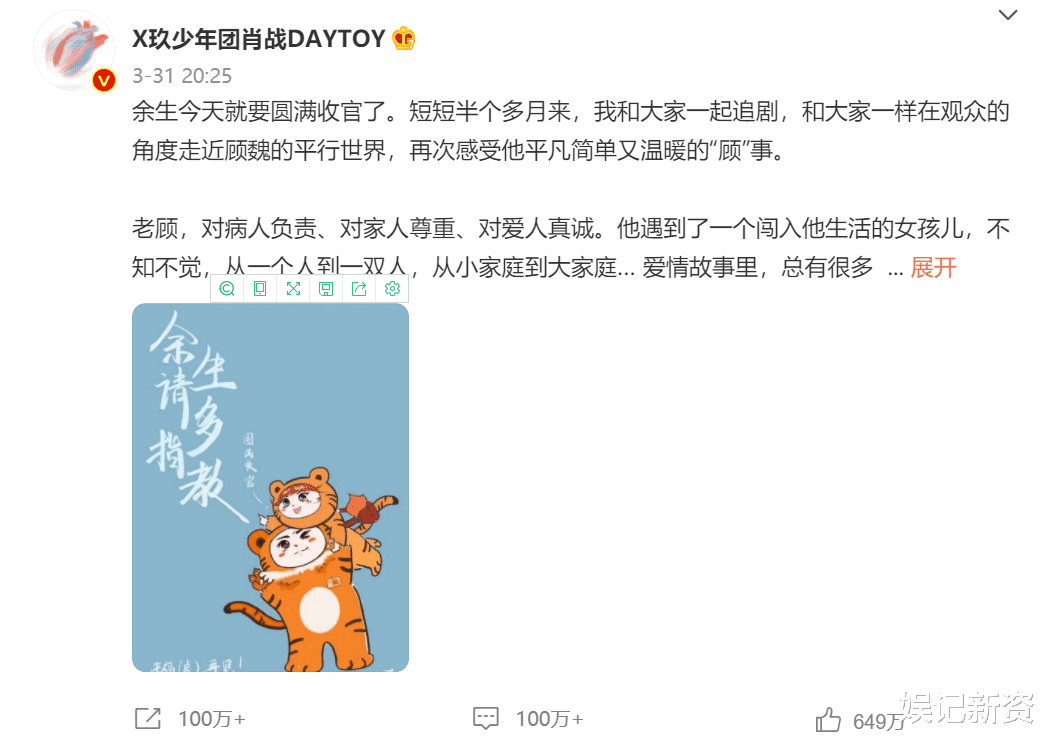Image resolution: width=1052 pixels, height=747 pixels.
Task: Open the 余生请多指教 tiger illustration
Action: point(270,487)
